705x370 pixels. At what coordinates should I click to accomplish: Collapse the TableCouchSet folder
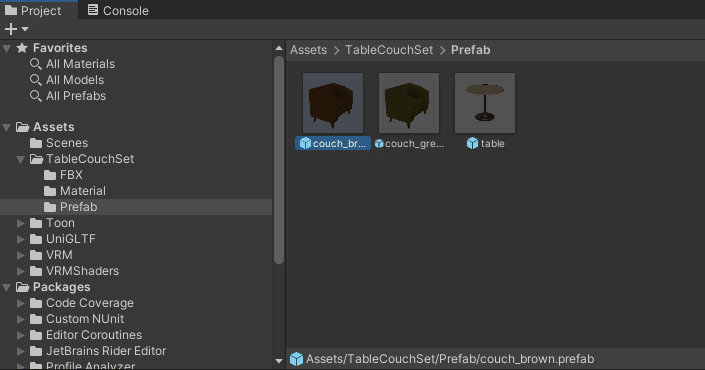[21, 159]
